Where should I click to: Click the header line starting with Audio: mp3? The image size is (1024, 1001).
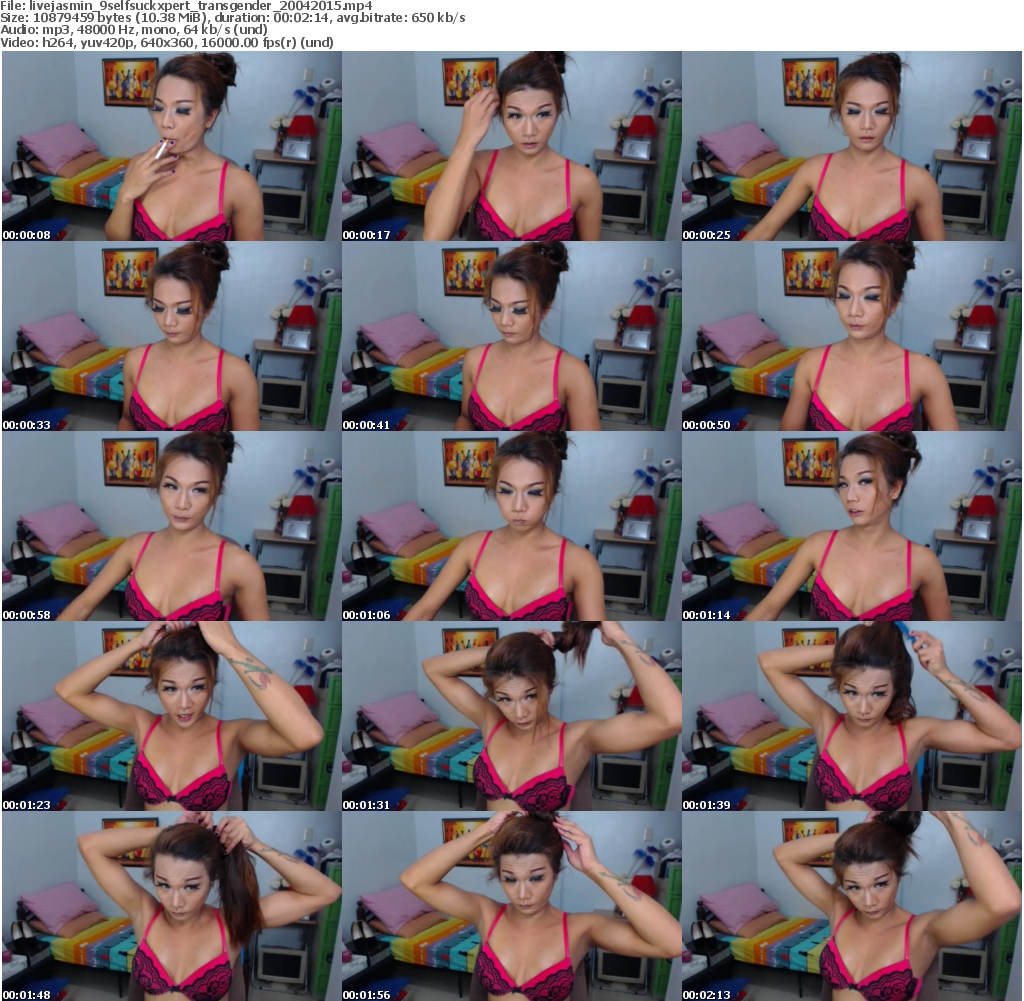click(x=134, y=30)
